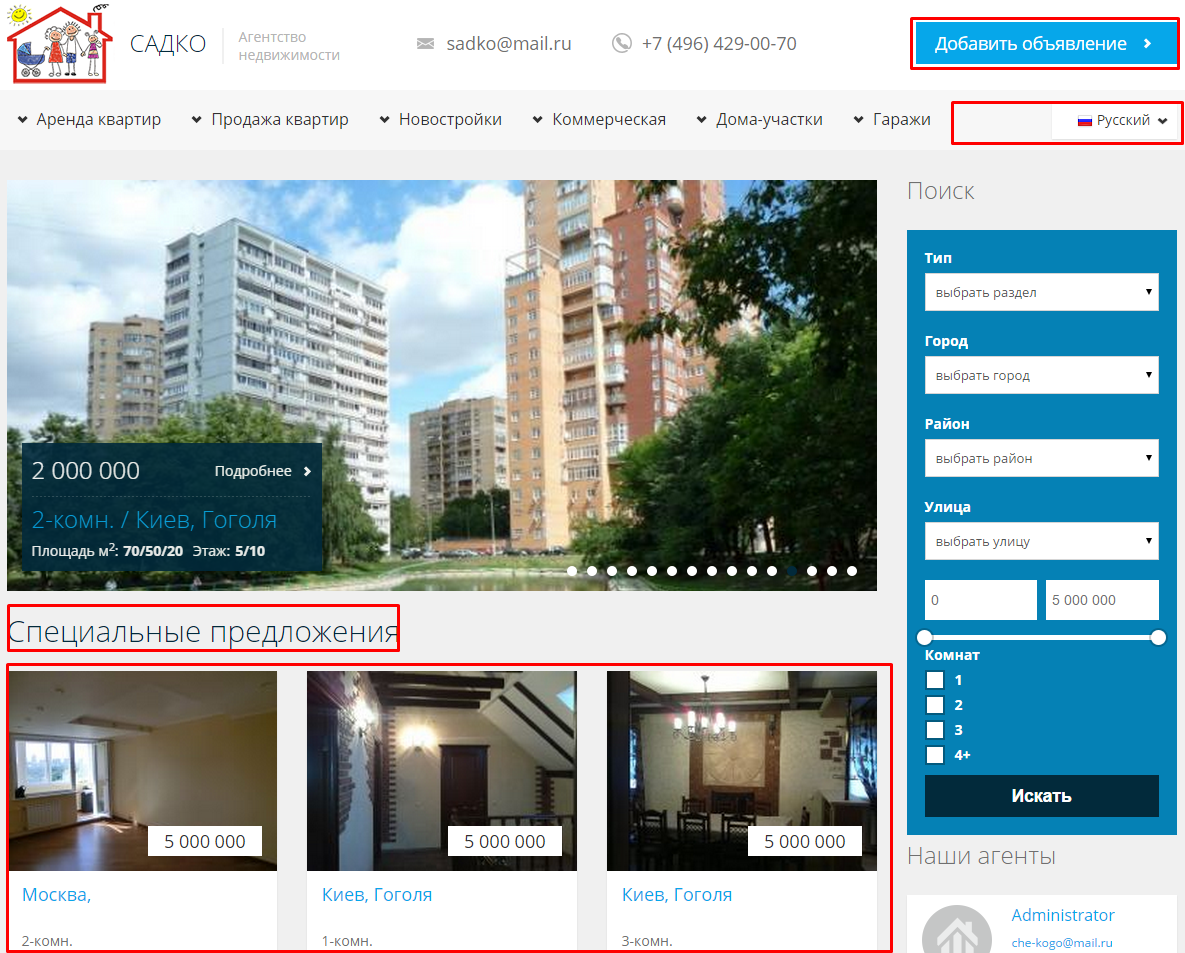Open the Administrator agent profile link
This screenshot has height=953, width=1185.
pos(1063,915)
